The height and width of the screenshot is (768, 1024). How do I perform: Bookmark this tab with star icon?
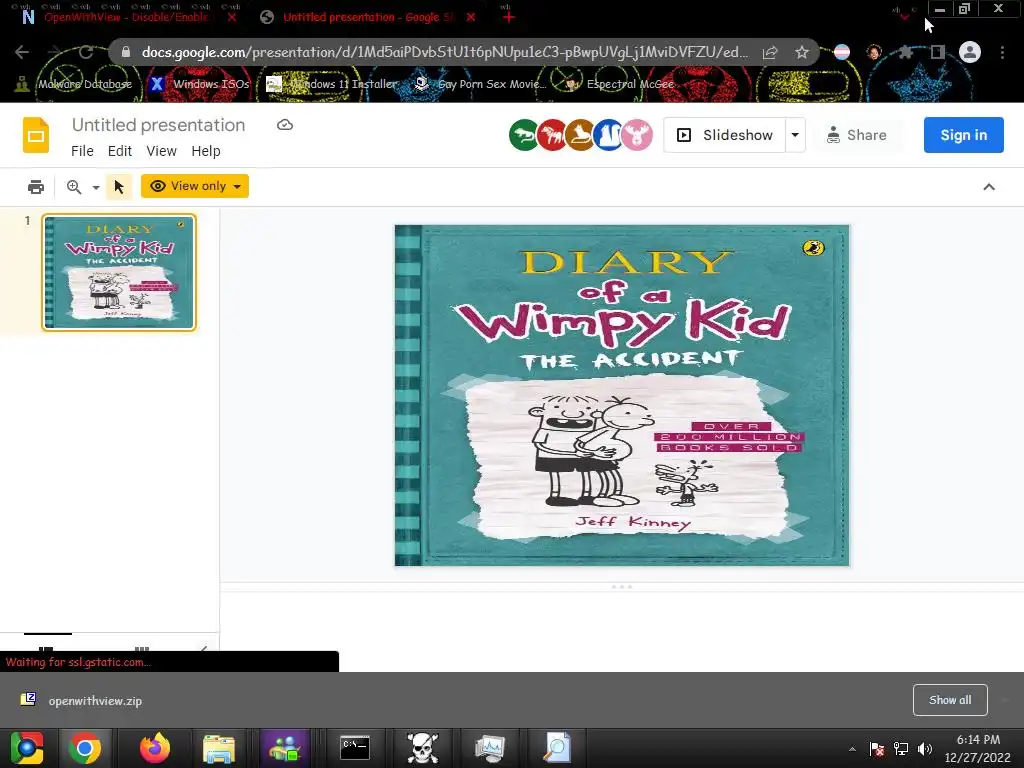802,52
